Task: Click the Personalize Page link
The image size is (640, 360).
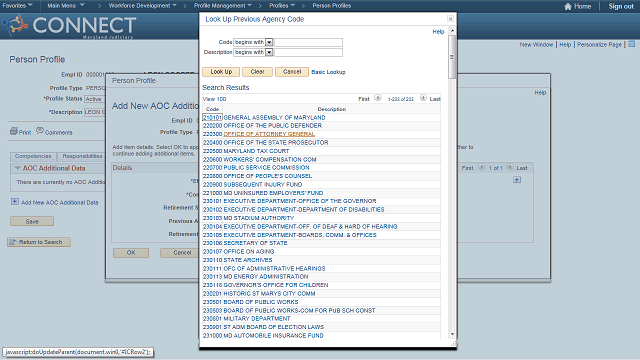Action: coord(599,44)
